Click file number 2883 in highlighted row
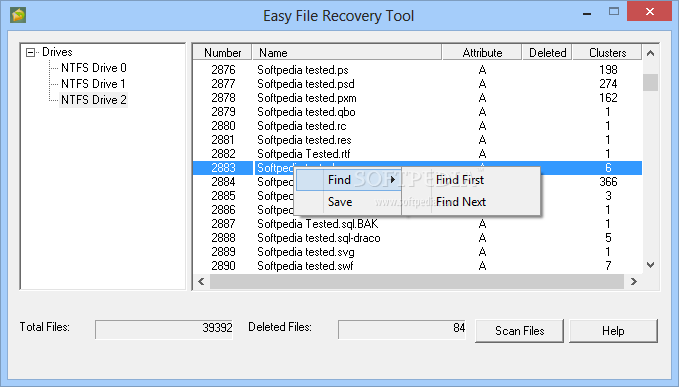679x387 pixels. pyautogui.click(x=223, y=168)
